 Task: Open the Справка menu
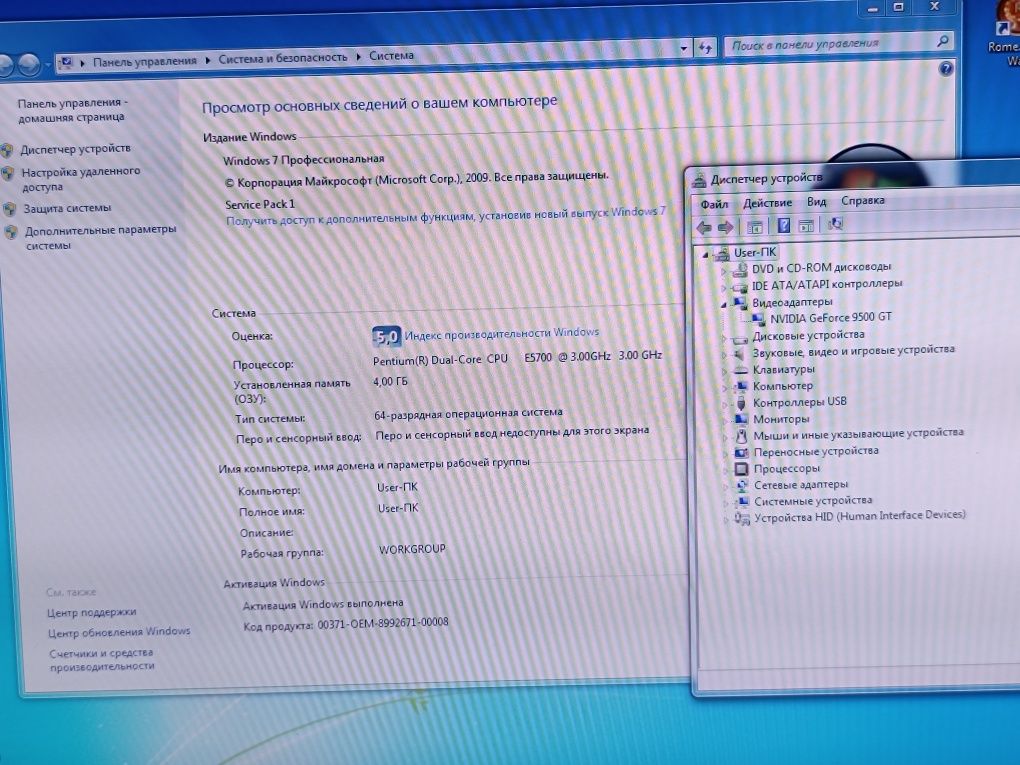[x=863, y=200]
